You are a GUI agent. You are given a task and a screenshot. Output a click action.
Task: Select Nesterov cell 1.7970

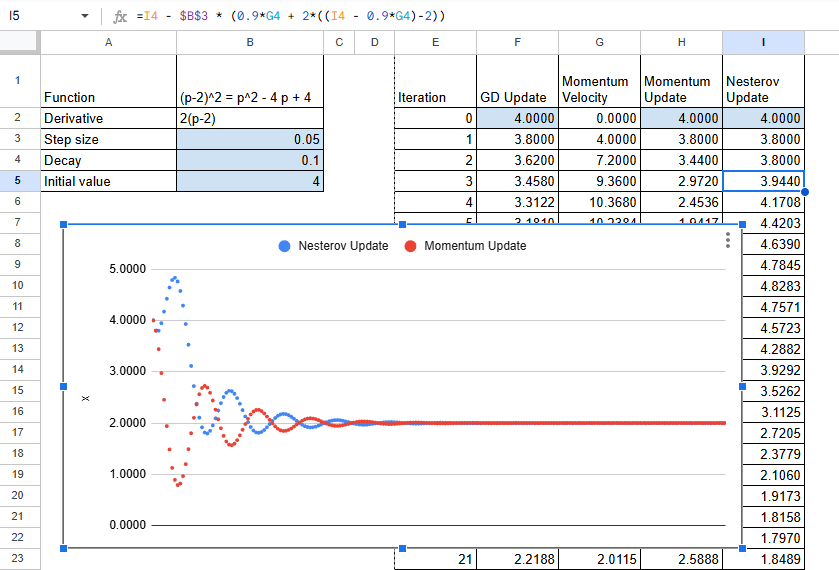point(774,538)
